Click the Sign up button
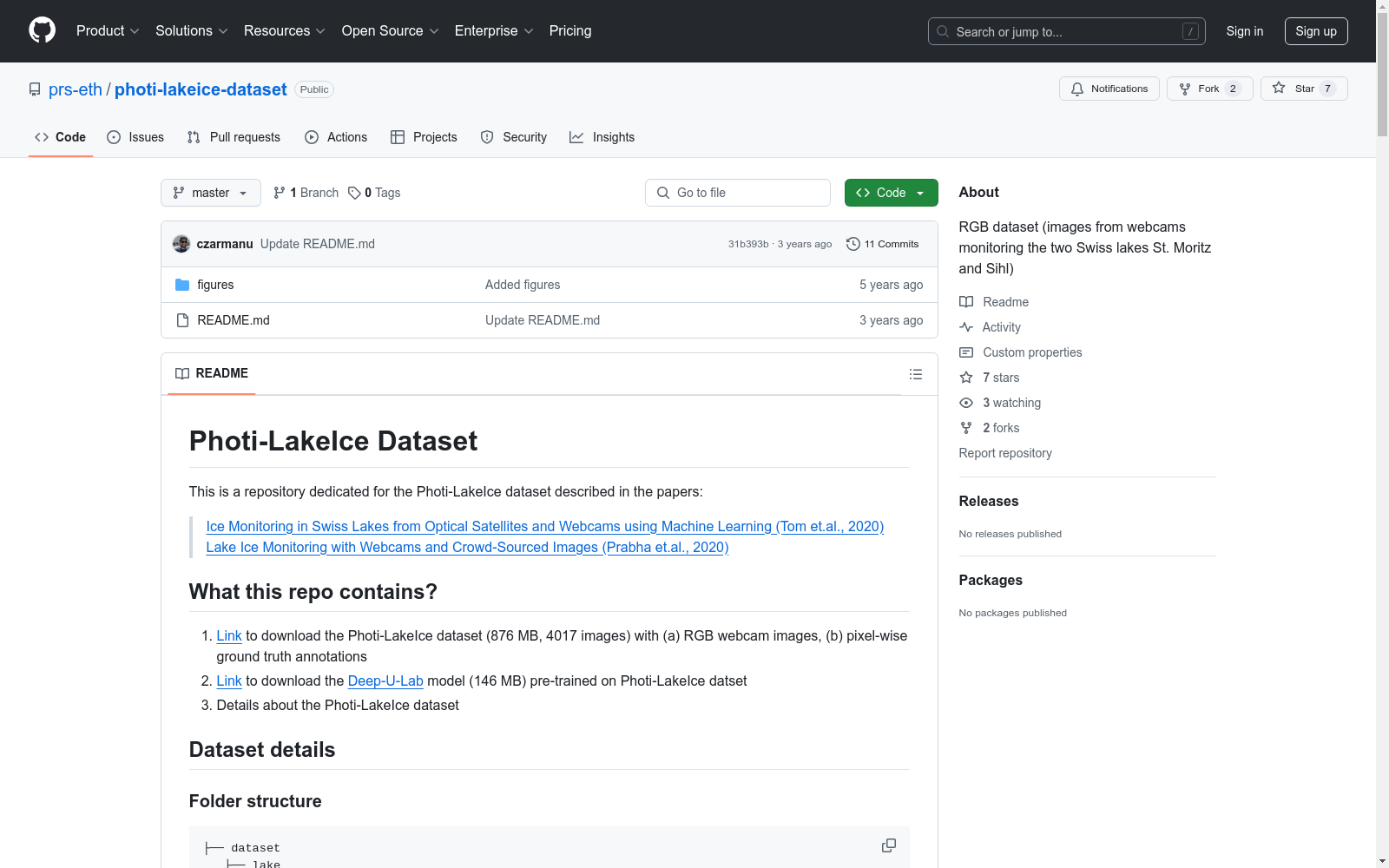This screenshot has height=868, width=1389. (1316, 31)
